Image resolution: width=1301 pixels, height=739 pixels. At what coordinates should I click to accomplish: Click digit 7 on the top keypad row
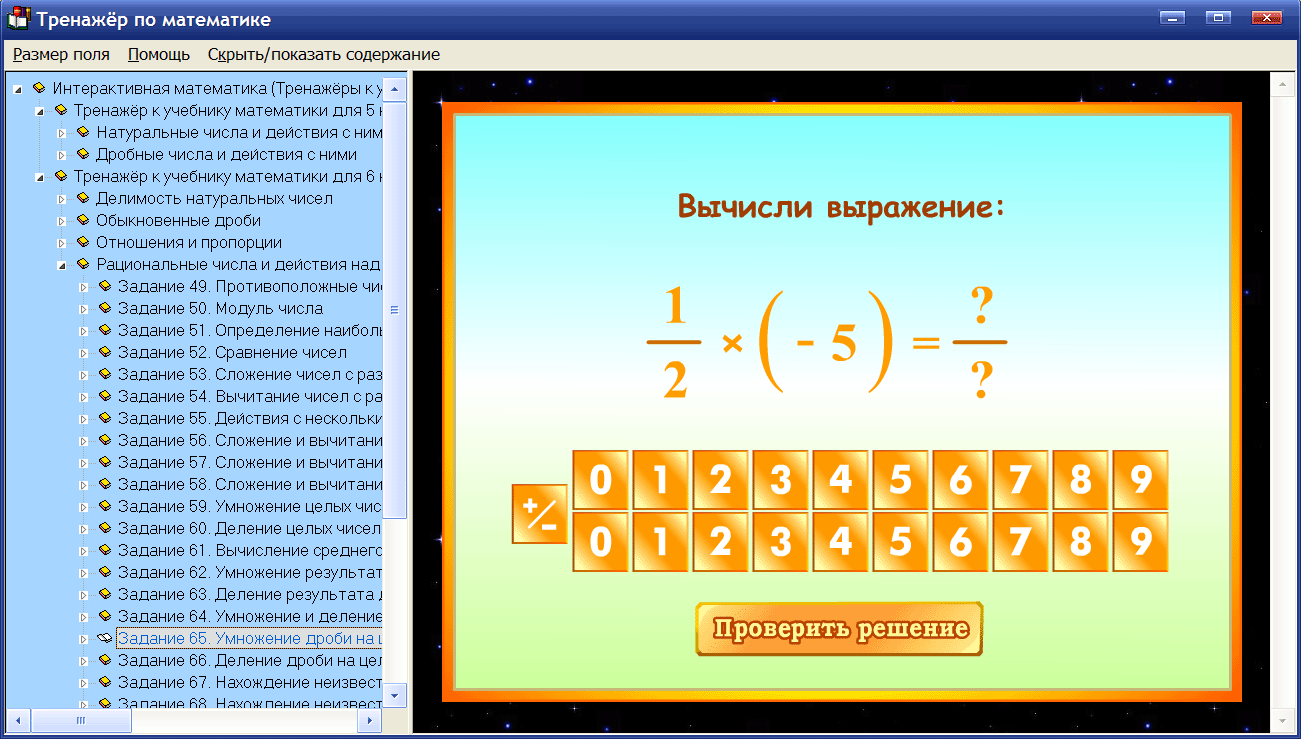pos(1020,481)
